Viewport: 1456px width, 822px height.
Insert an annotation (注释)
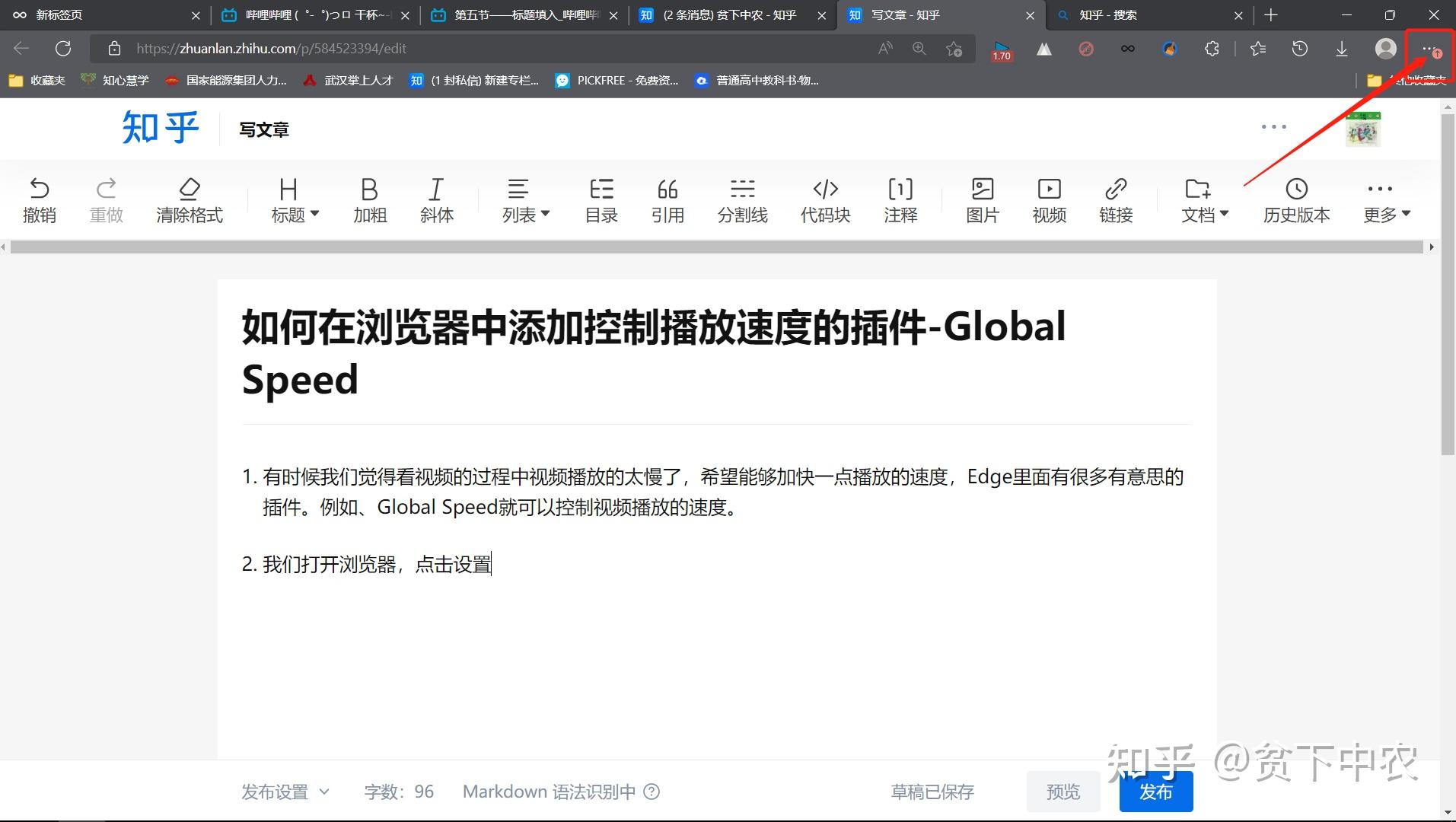tap(901, 200)
